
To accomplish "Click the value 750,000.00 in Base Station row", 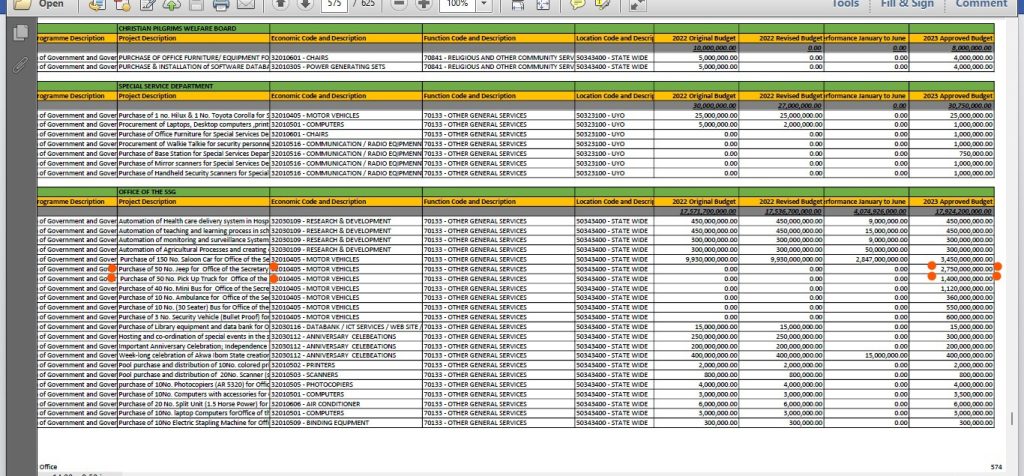I will [x=976, y=153].
